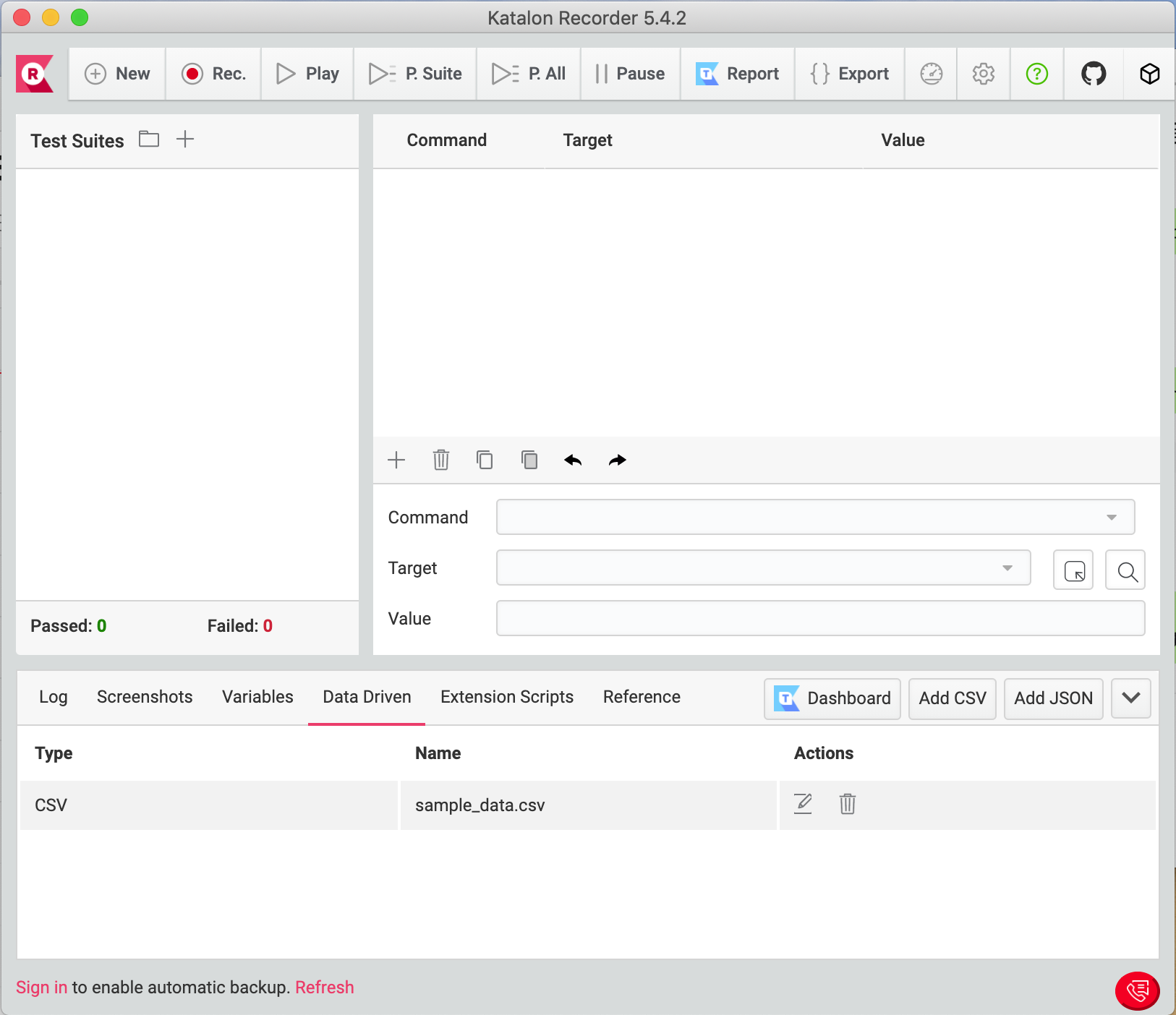Click the Passed: 0 counter
1176x1015 pixels.
(69, 626)
